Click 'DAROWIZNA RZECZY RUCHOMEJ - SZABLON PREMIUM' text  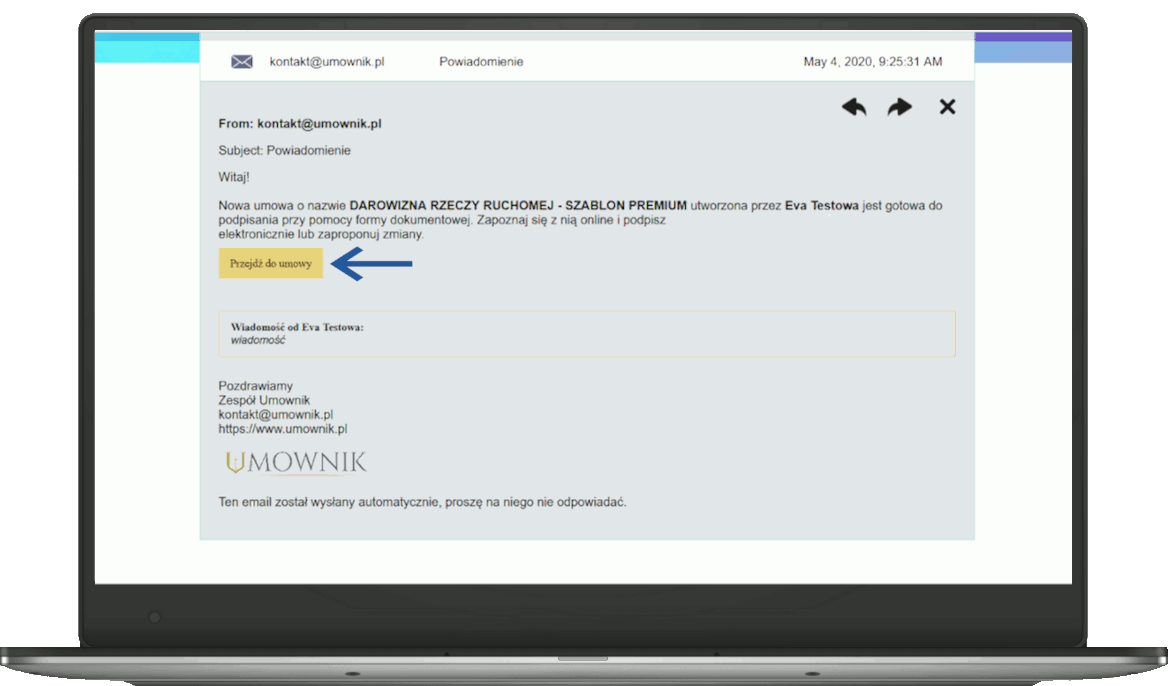(x=518, y=205)
